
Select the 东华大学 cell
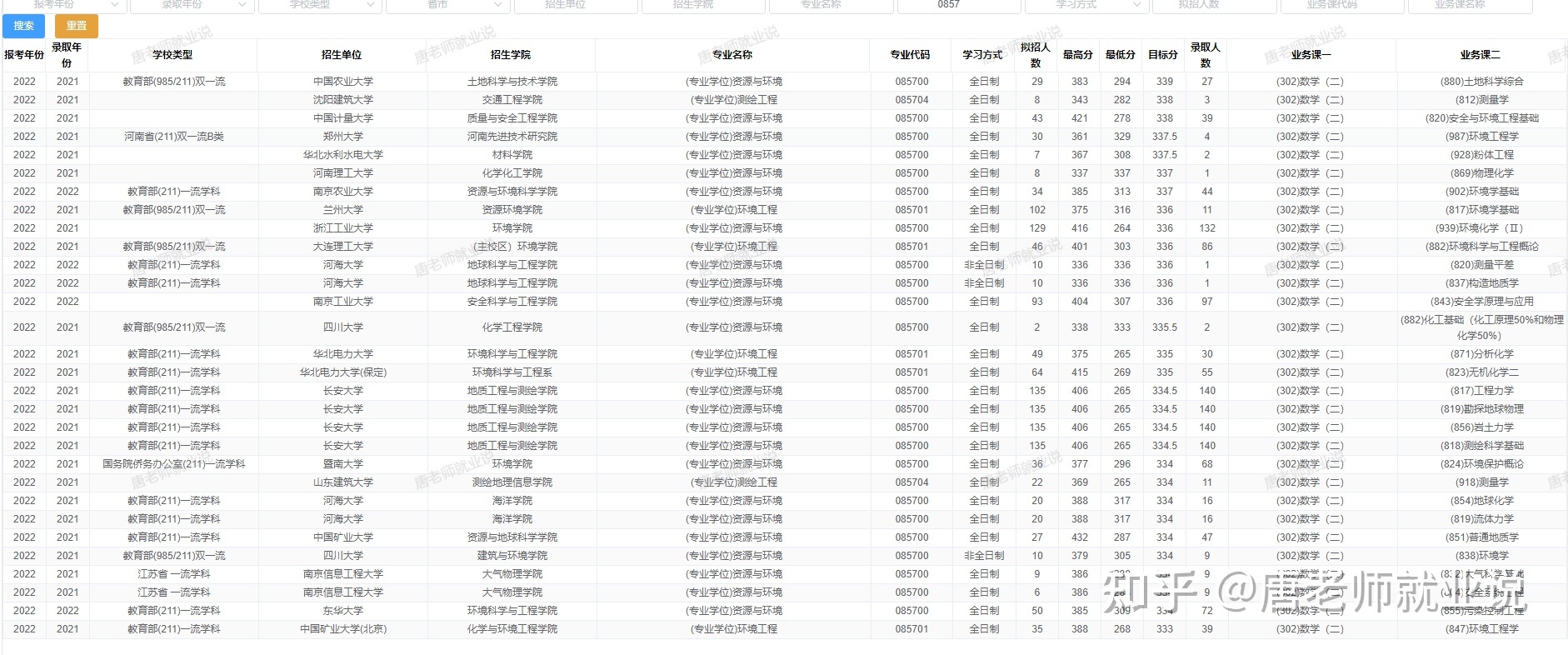click(x=342, y=611)
